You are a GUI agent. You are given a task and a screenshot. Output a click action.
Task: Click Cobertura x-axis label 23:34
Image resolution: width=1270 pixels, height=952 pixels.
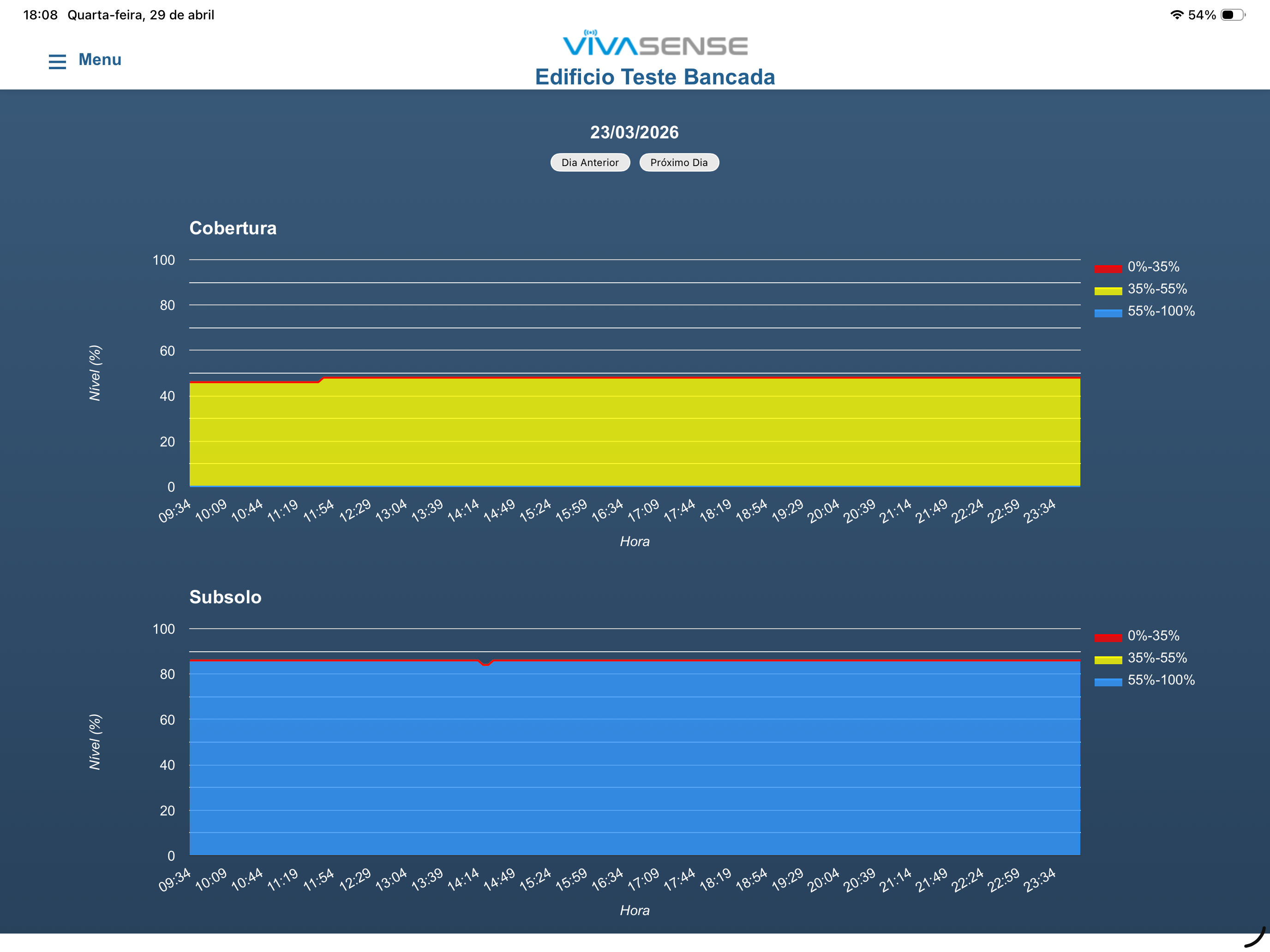tap(1040, 510)
